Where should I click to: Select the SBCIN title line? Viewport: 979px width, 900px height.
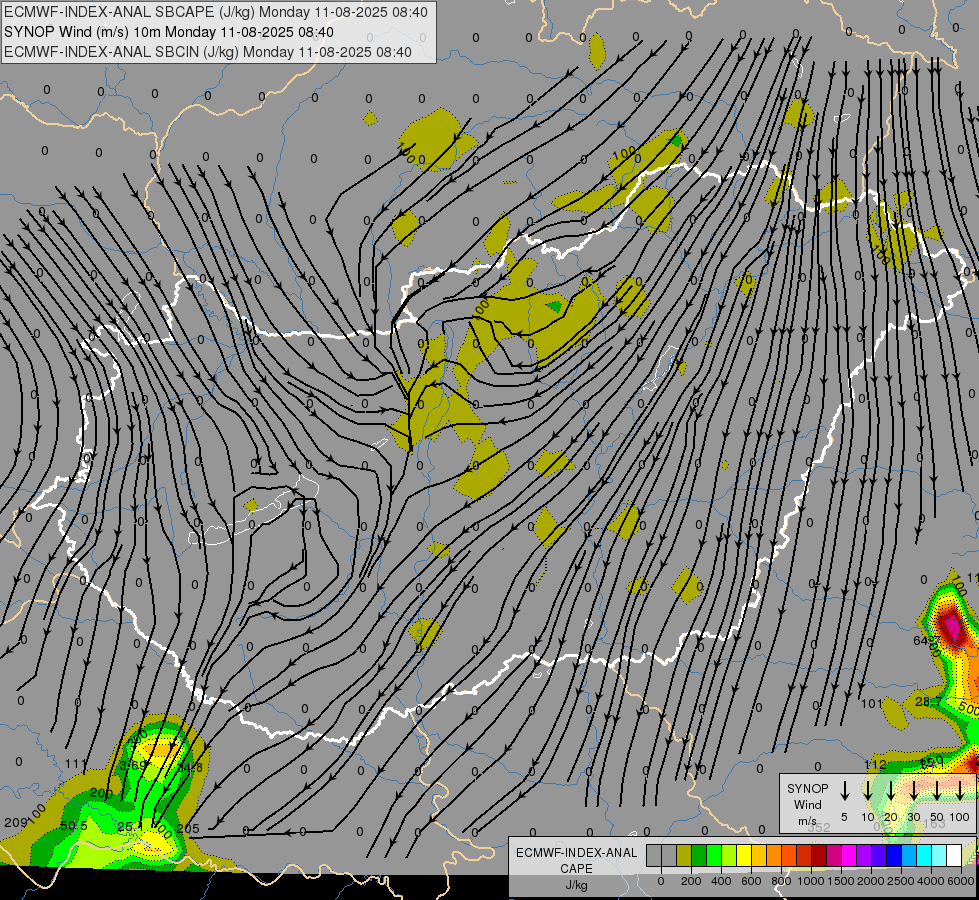pos(208,52)
